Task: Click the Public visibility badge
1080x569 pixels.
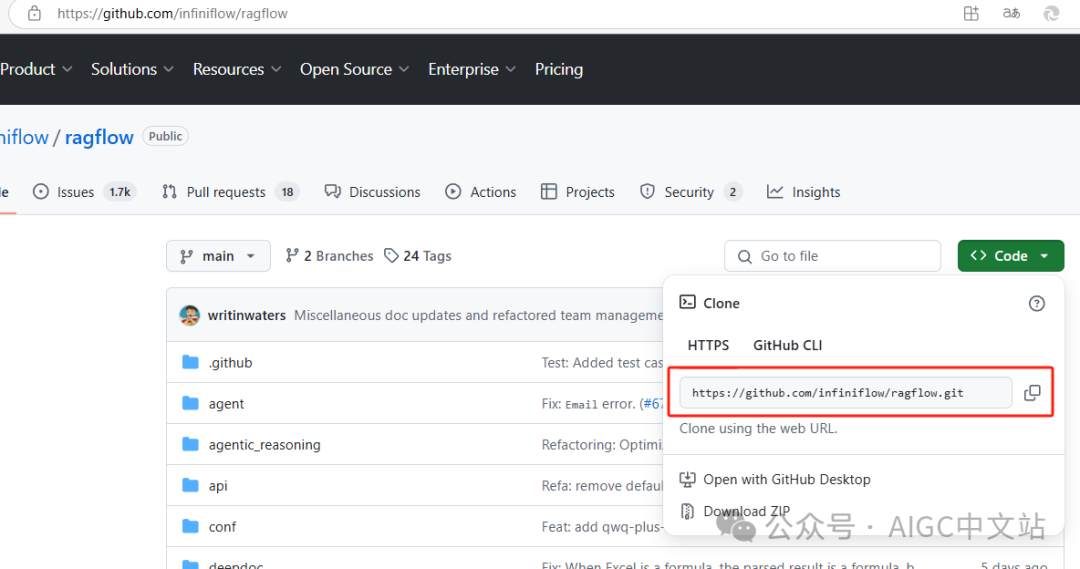Action: pyautogui.click(x=165, y=136)
